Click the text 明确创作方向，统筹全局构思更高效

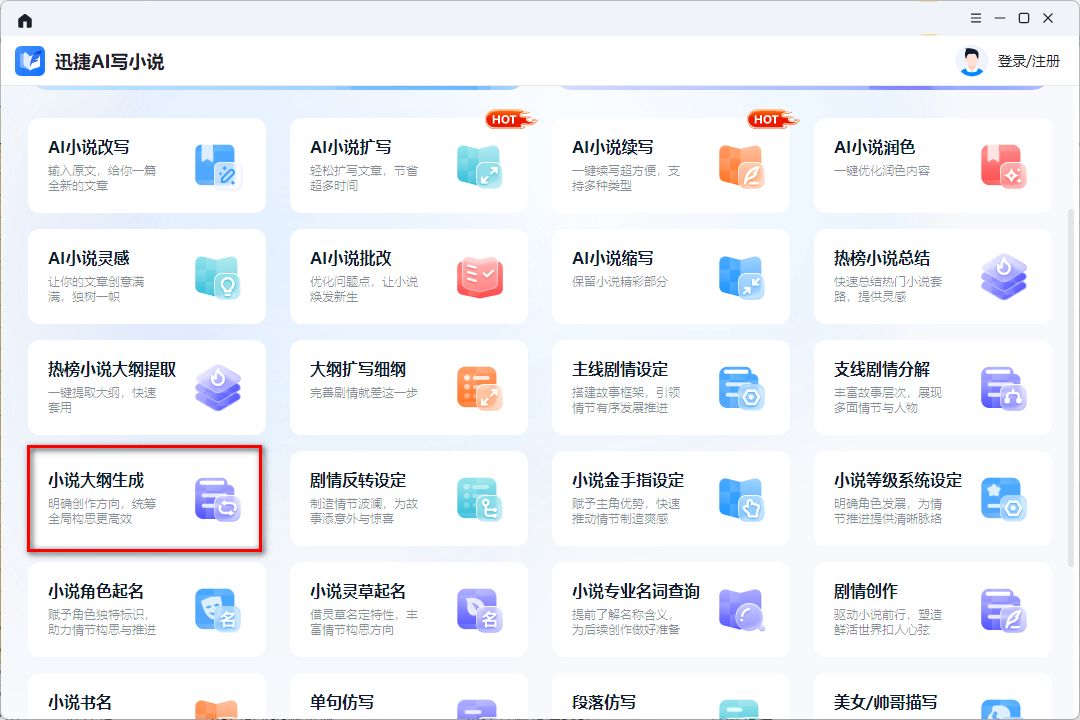102,511
